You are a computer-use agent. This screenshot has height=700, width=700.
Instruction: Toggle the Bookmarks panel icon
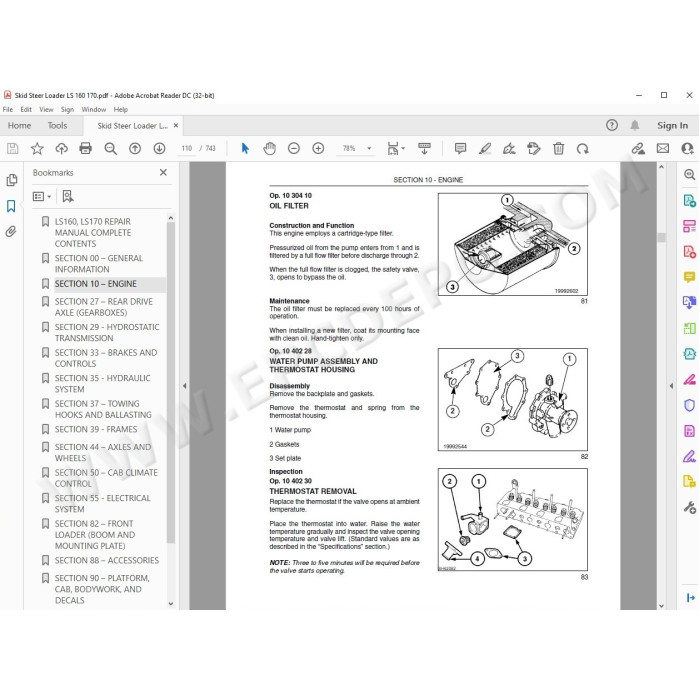pos(11,206)
